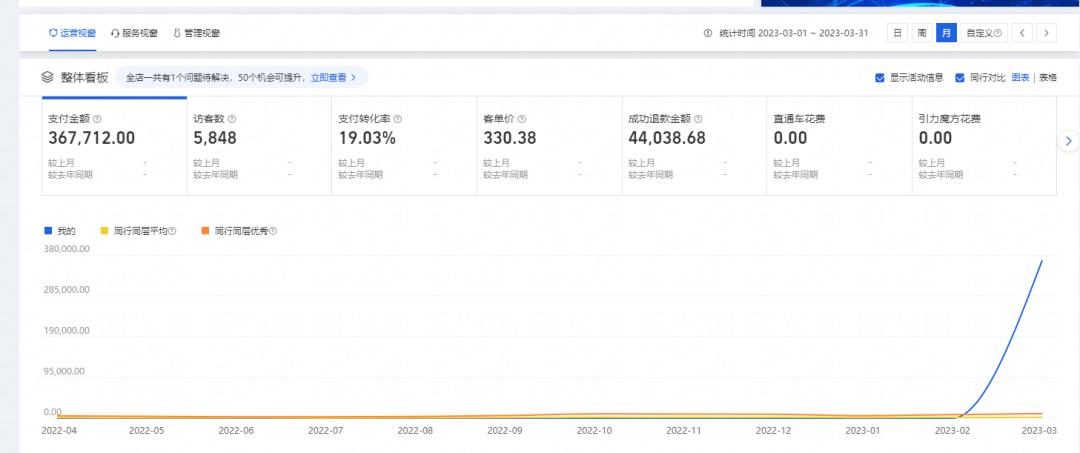1080x453 pixels.
Task: Switch to the 服务视窗 tab
Action: [134, 33]
